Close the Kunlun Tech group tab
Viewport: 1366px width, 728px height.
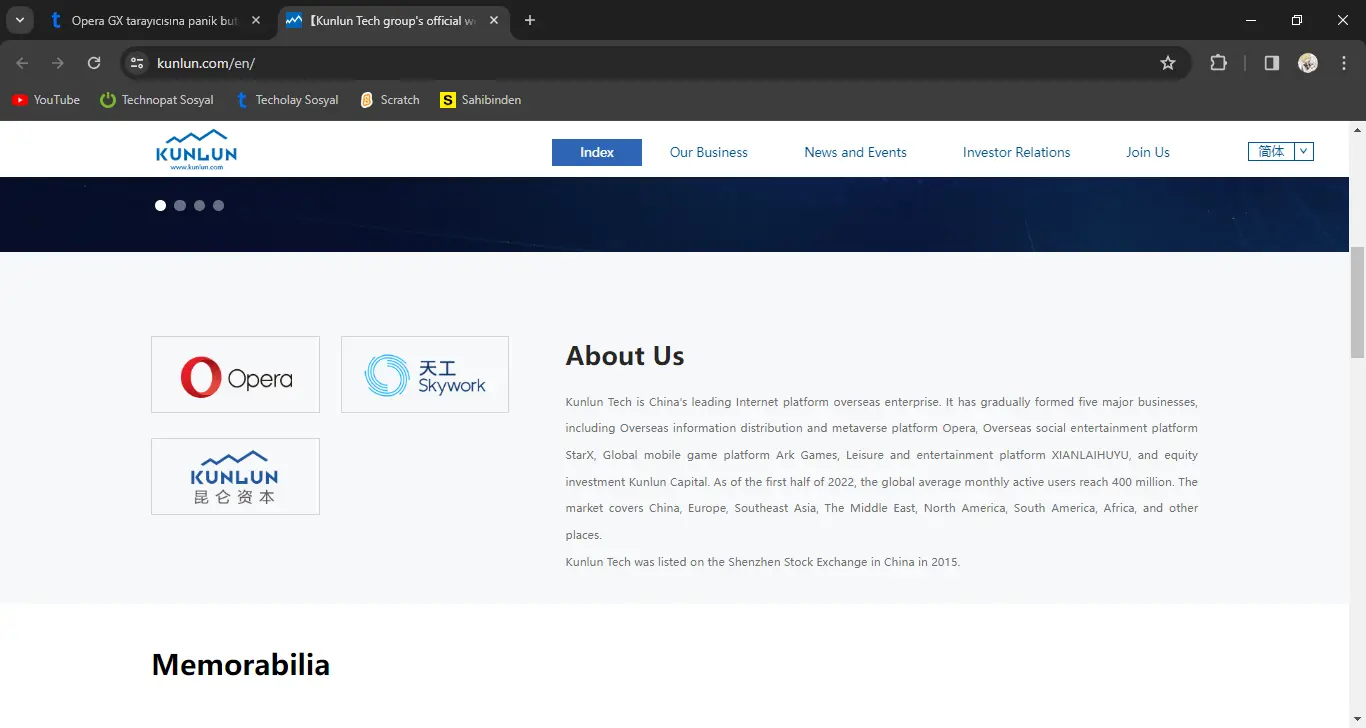tap(494, 20)
